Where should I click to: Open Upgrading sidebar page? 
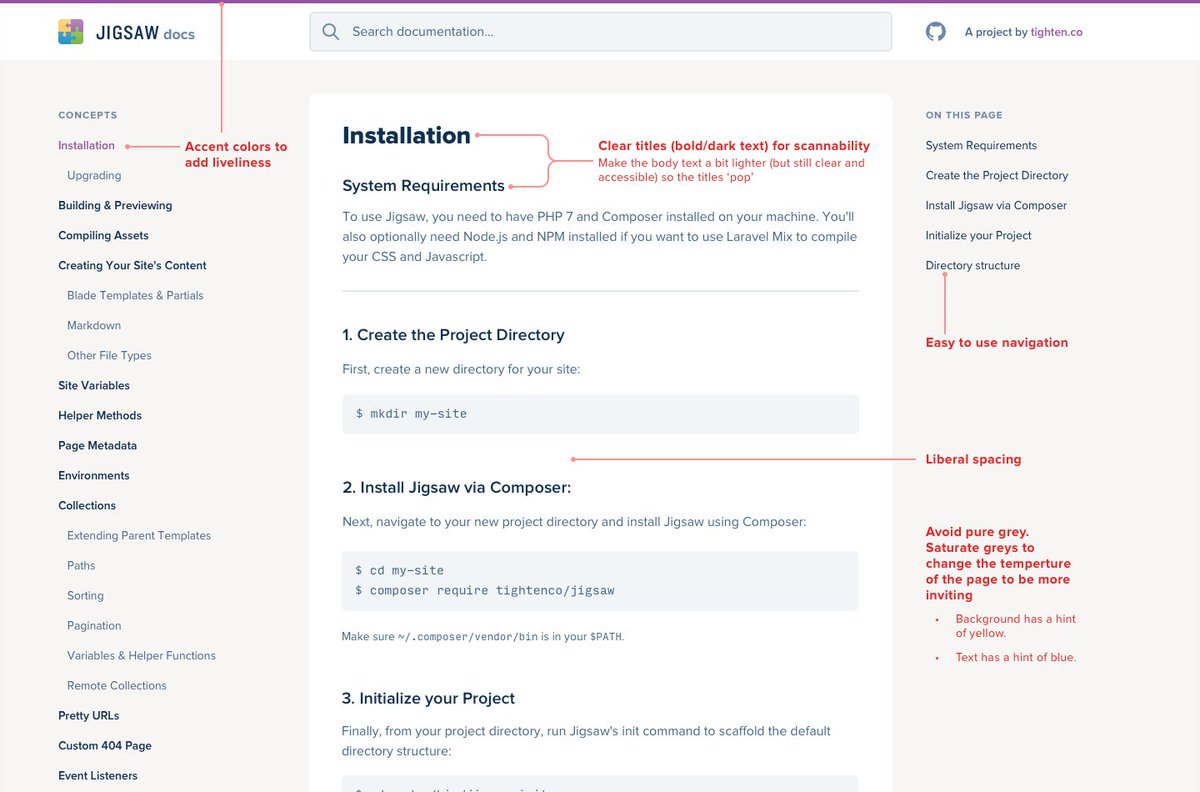click(x=94, y=175)
